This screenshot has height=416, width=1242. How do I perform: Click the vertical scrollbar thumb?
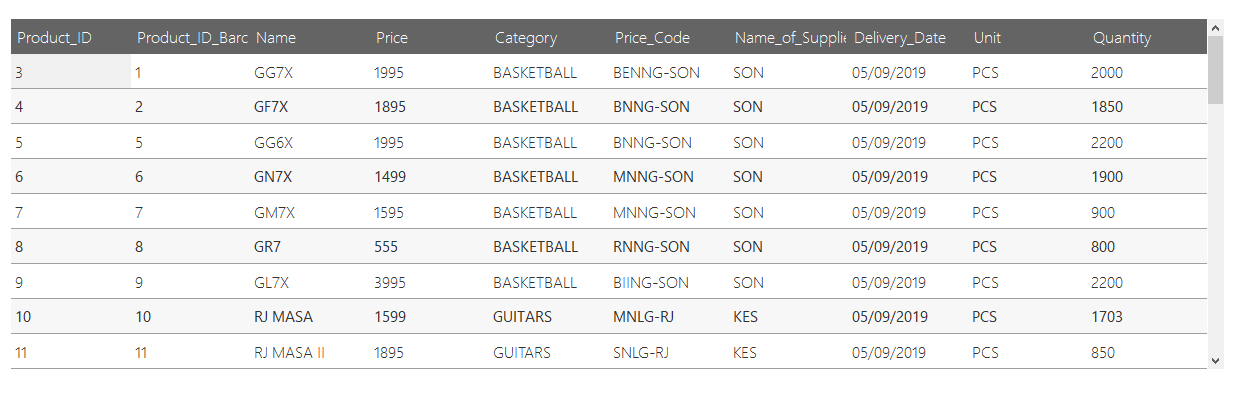tap(1215, 70)
